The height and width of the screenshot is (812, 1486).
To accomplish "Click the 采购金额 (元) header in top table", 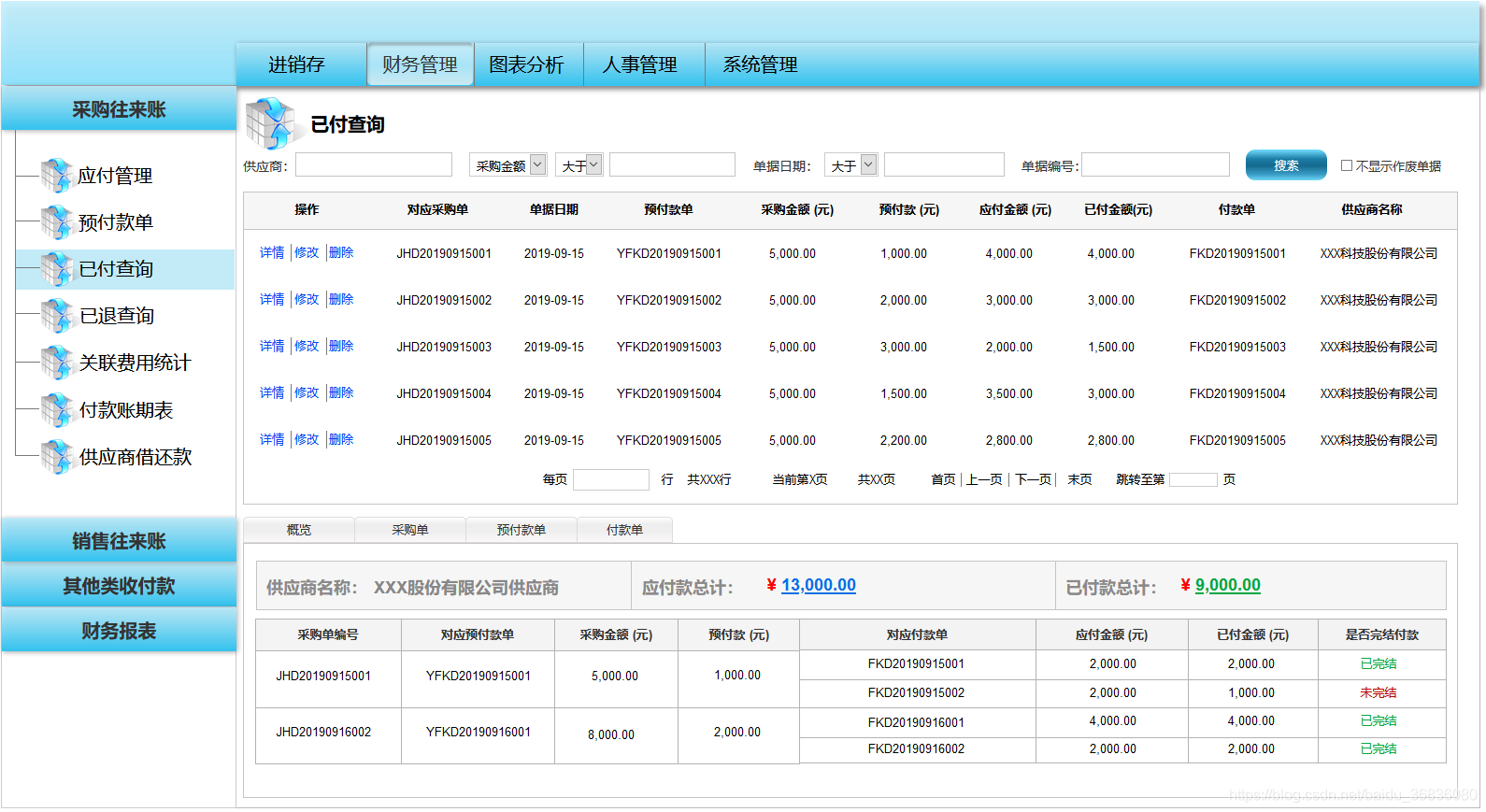I will [x=797, y=209].
